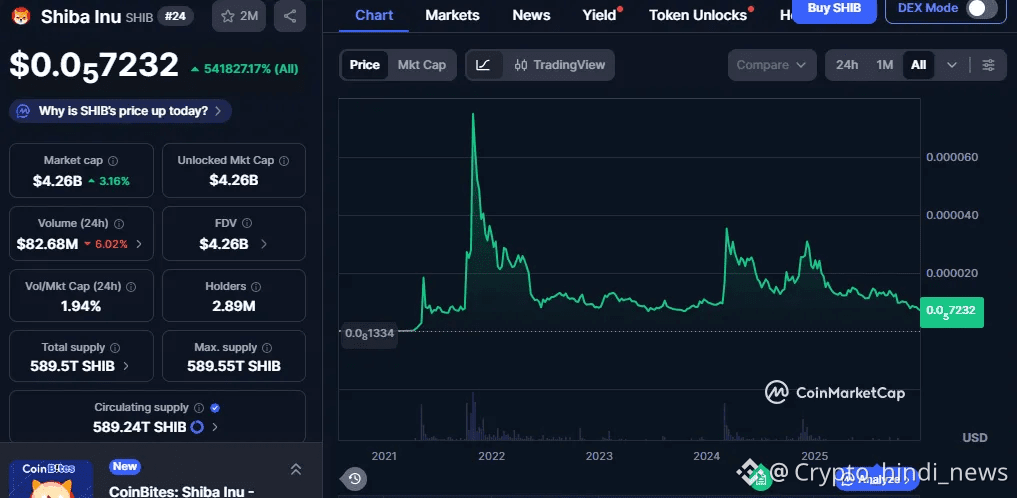
Task: Select 24h time range
Action: coord(847,65)
